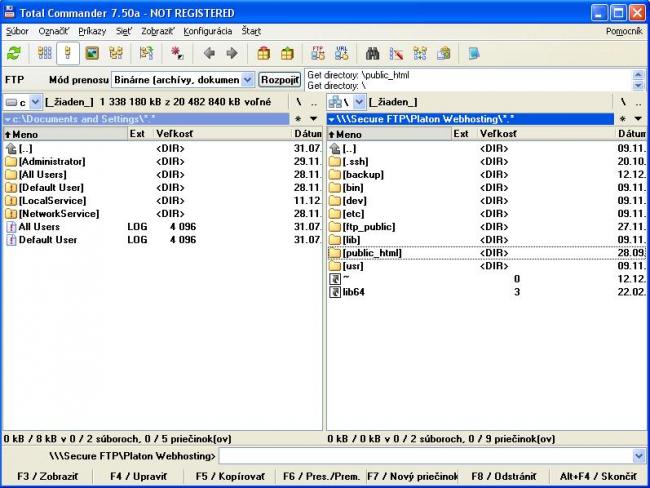Open the Súbor menu
Image resolution: width=650 pixels, height=488 pixels.
pyautogui.click(x=17, y=31)
